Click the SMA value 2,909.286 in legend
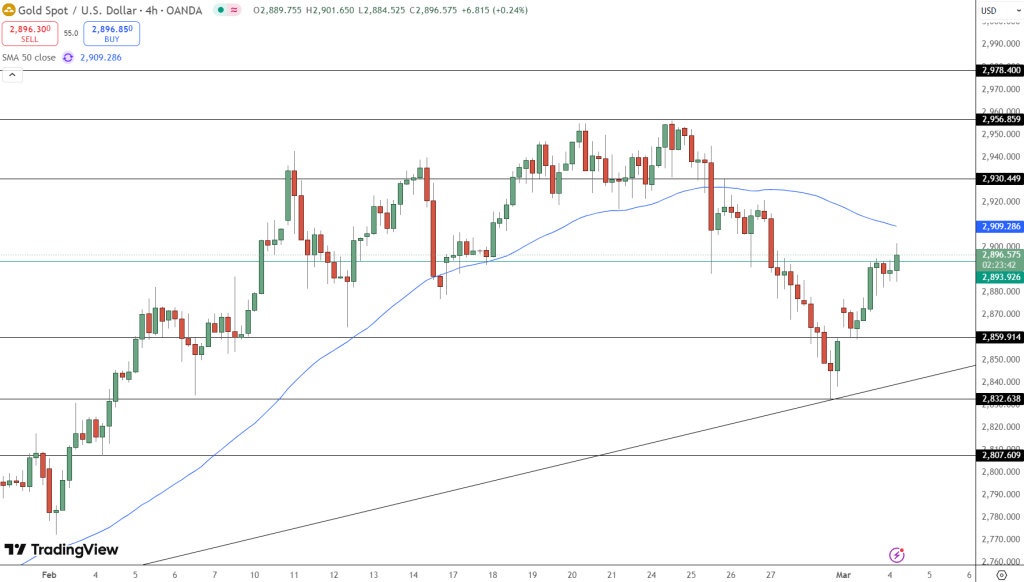This screenshot has height=582, width=1024. 101,57
